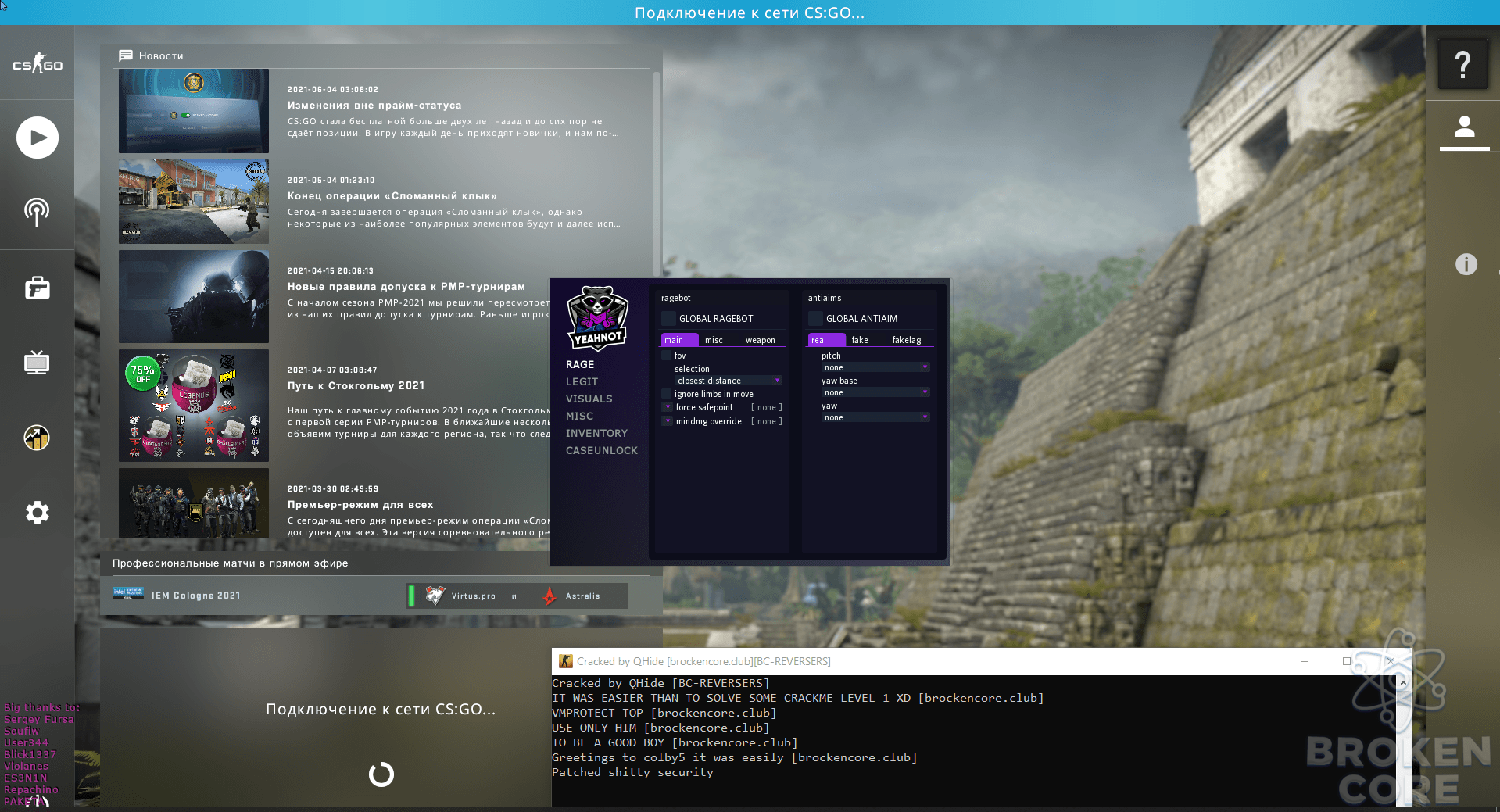
Task: Open the Virtus.pro vs Astralis live match
Action: point(517,596)
